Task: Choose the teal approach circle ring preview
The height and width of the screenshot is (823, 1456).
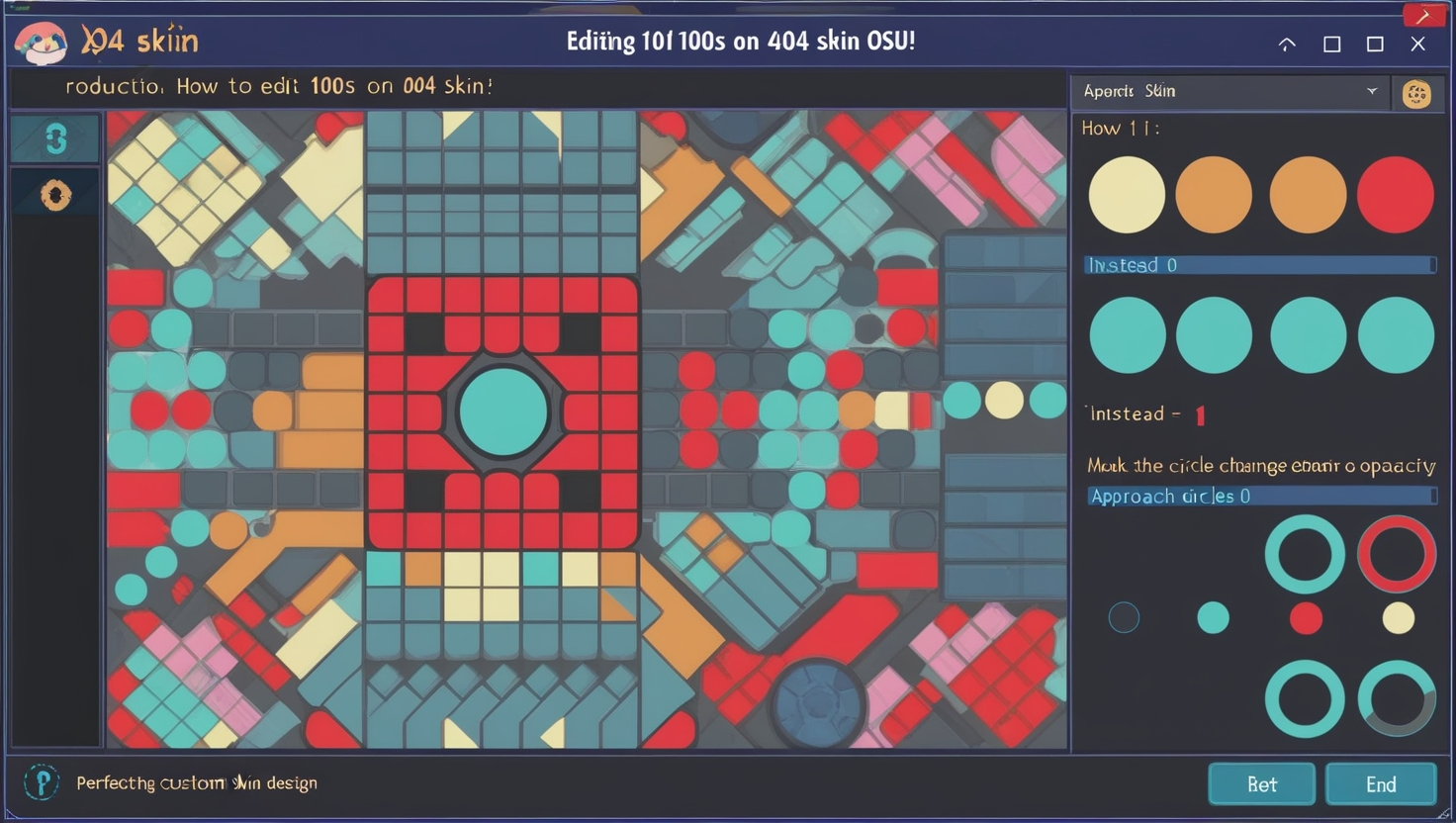Action: coord(1305,554)
